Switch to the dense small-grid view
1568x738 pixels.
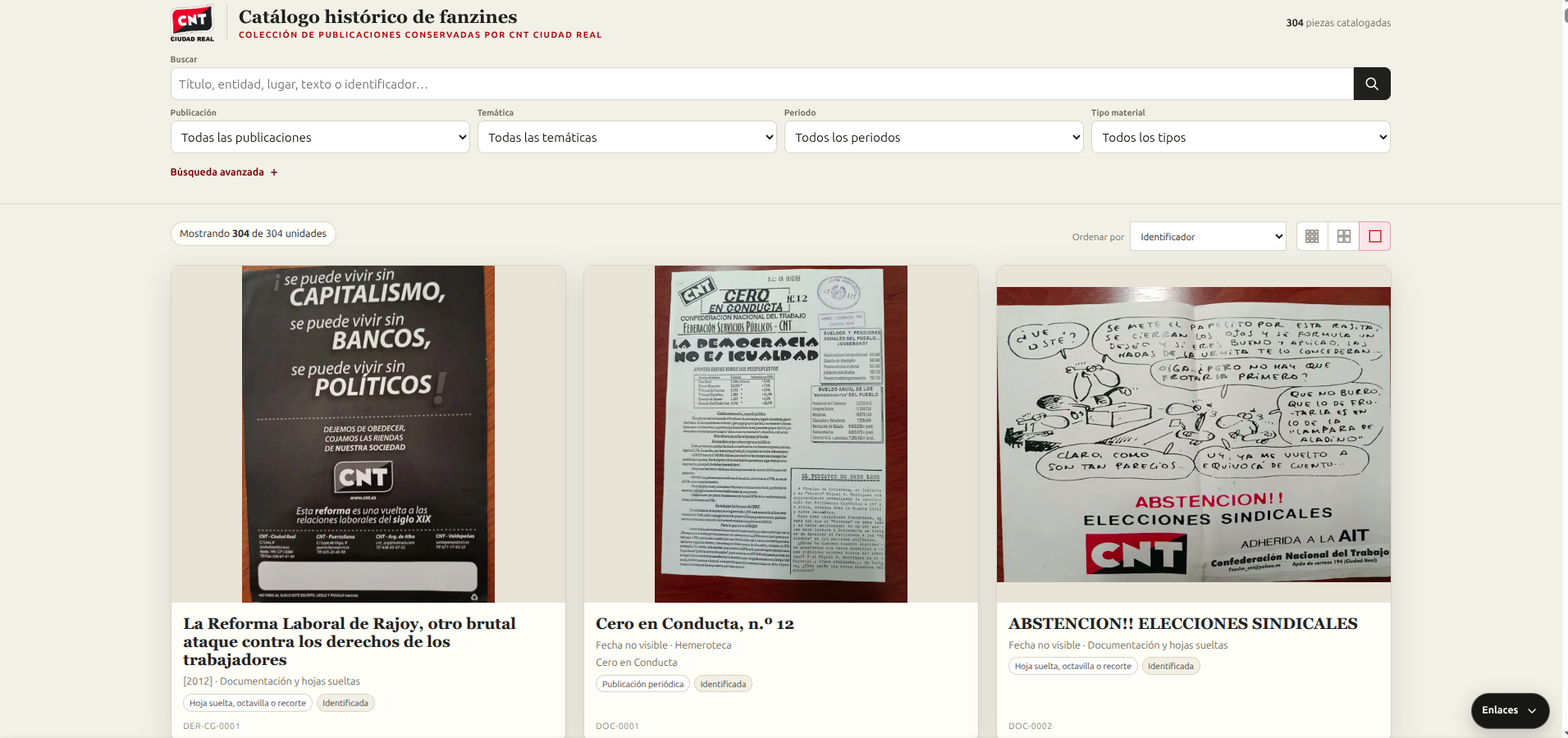[1312, 236]
